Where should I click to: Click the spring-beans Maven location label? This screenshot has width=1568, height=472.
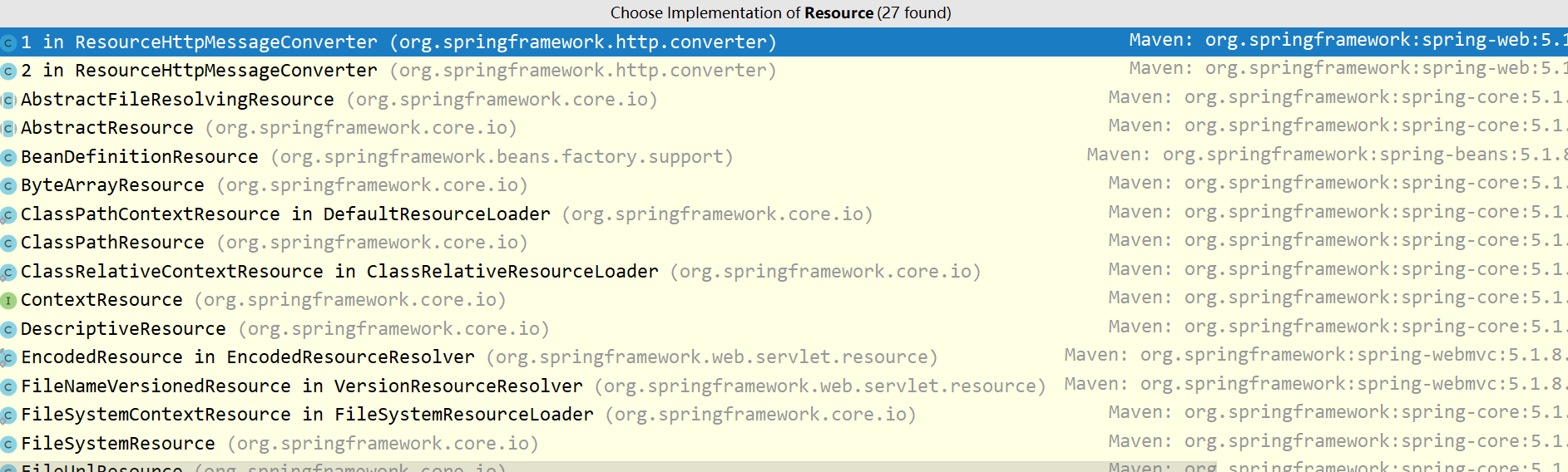[x=1326, y=155]
